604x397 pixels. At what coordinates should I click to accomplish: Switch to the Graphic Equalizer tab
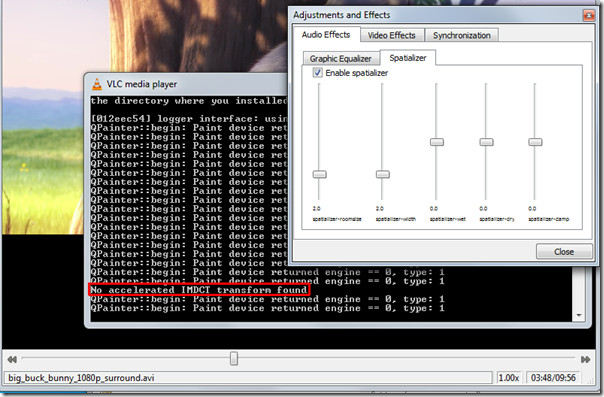[x=341, y=59]
